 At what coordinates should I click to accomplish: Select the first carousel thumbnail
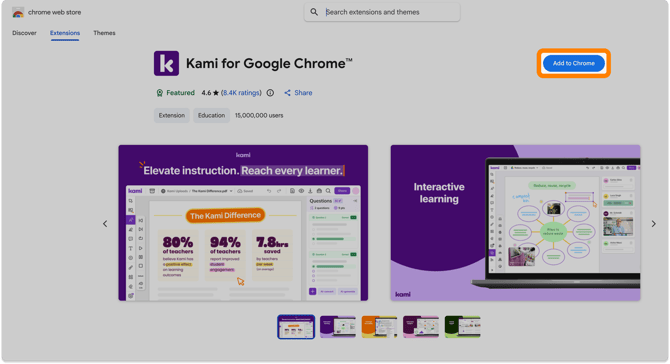[296, 327]
